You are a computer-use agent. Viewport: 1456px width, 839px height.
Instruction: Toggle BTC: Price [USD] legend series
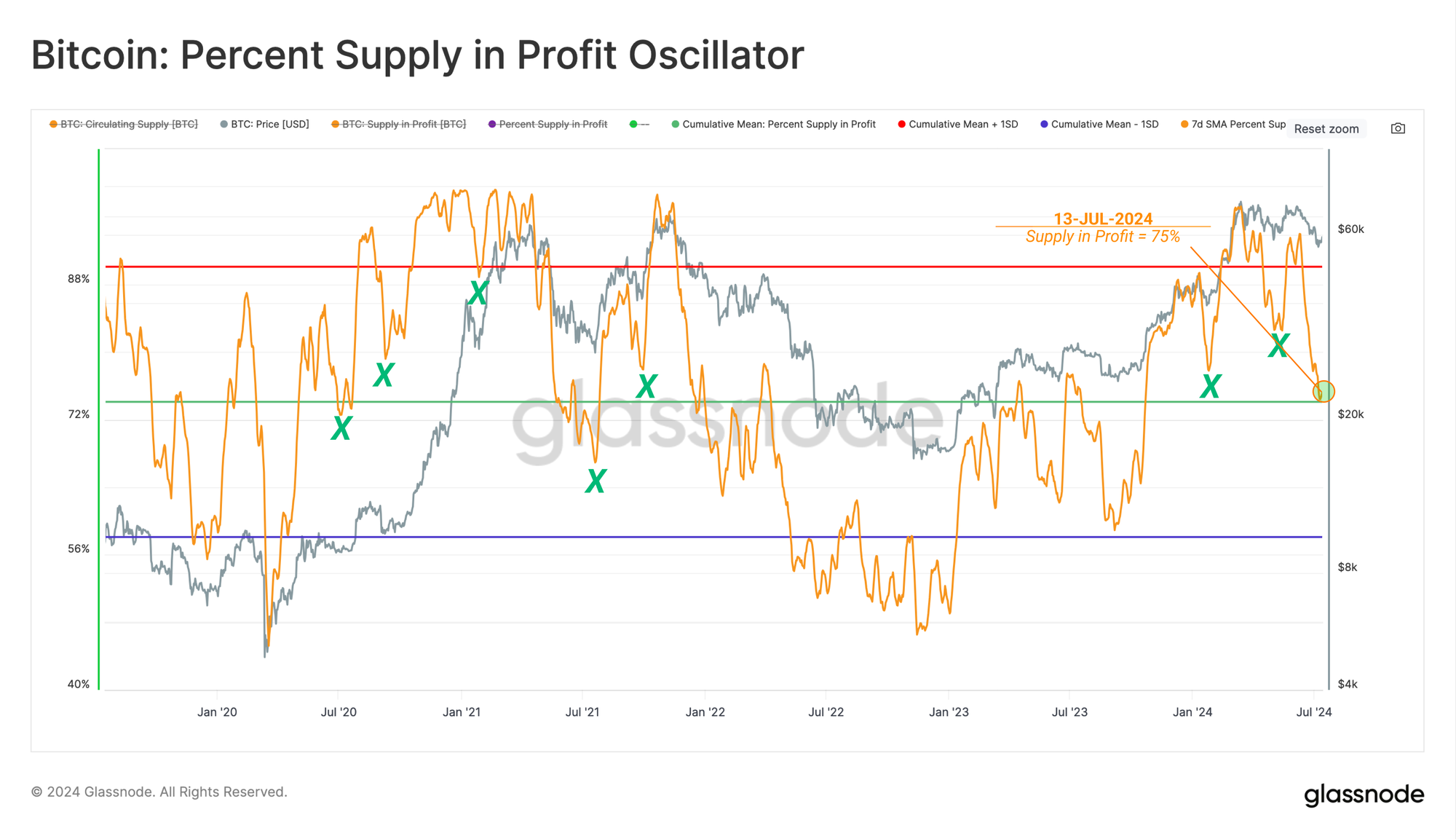coord(264,125)
